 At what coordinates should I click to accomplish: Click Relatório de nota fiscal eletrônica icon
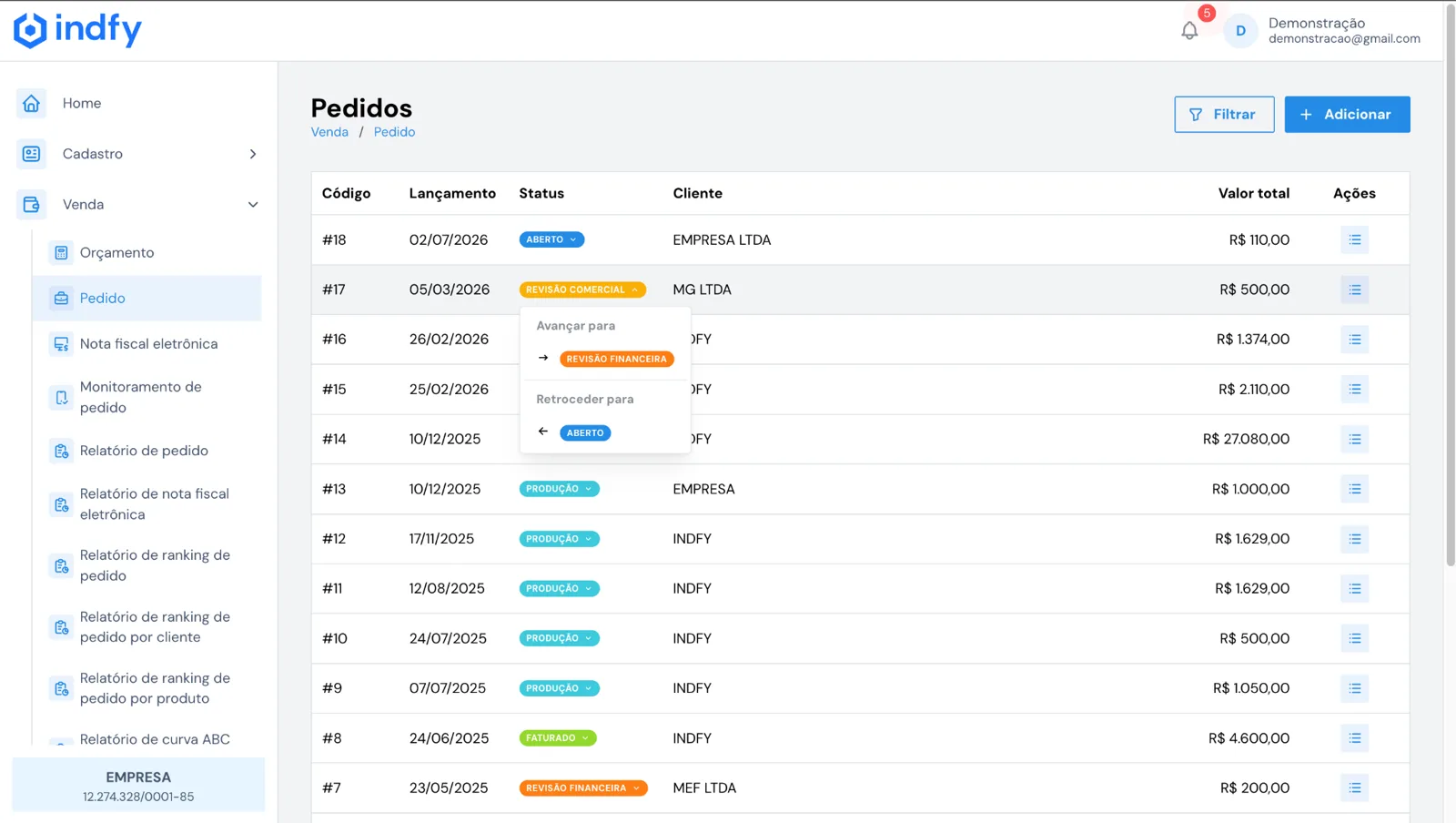pos(61,503)
